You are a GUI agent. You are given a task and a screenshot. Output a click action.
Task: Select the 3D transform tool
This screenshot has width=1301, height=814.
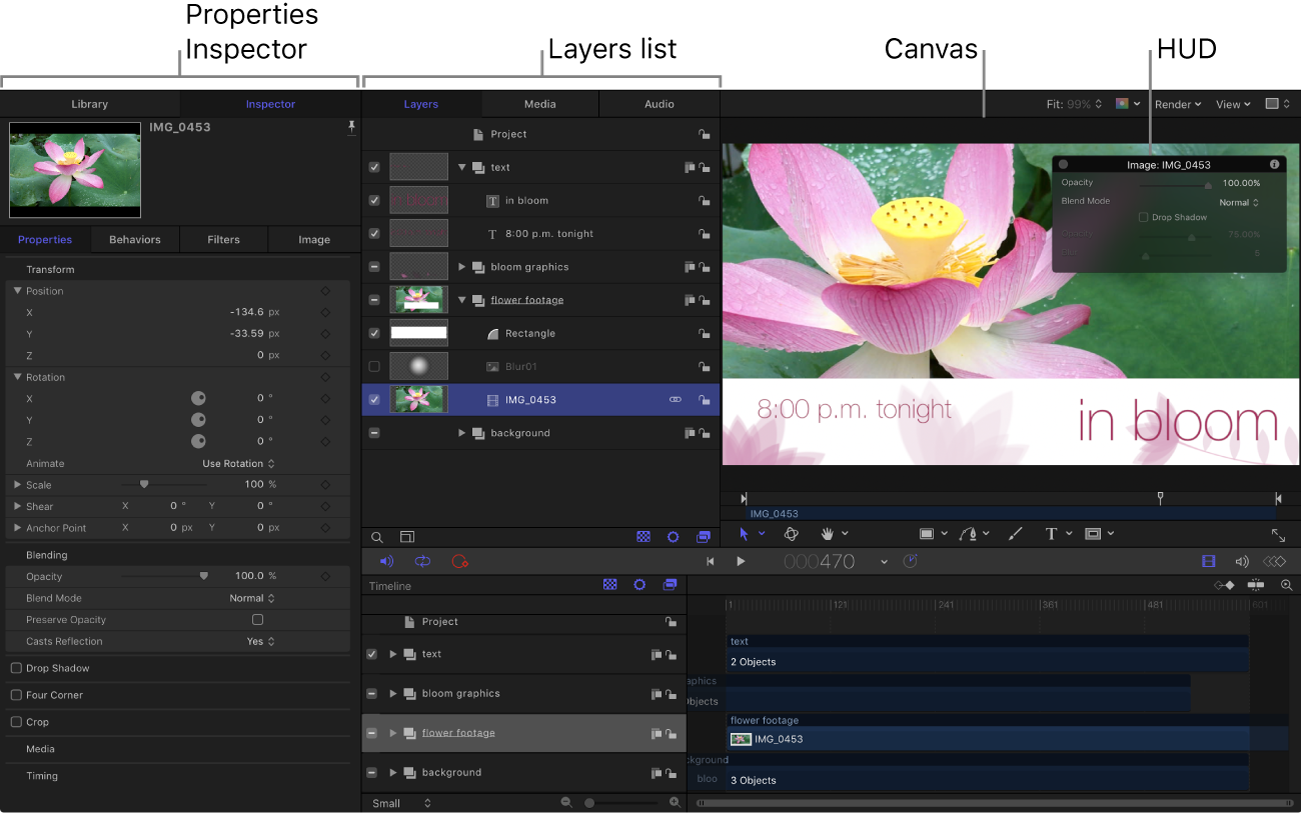point(791,533)
